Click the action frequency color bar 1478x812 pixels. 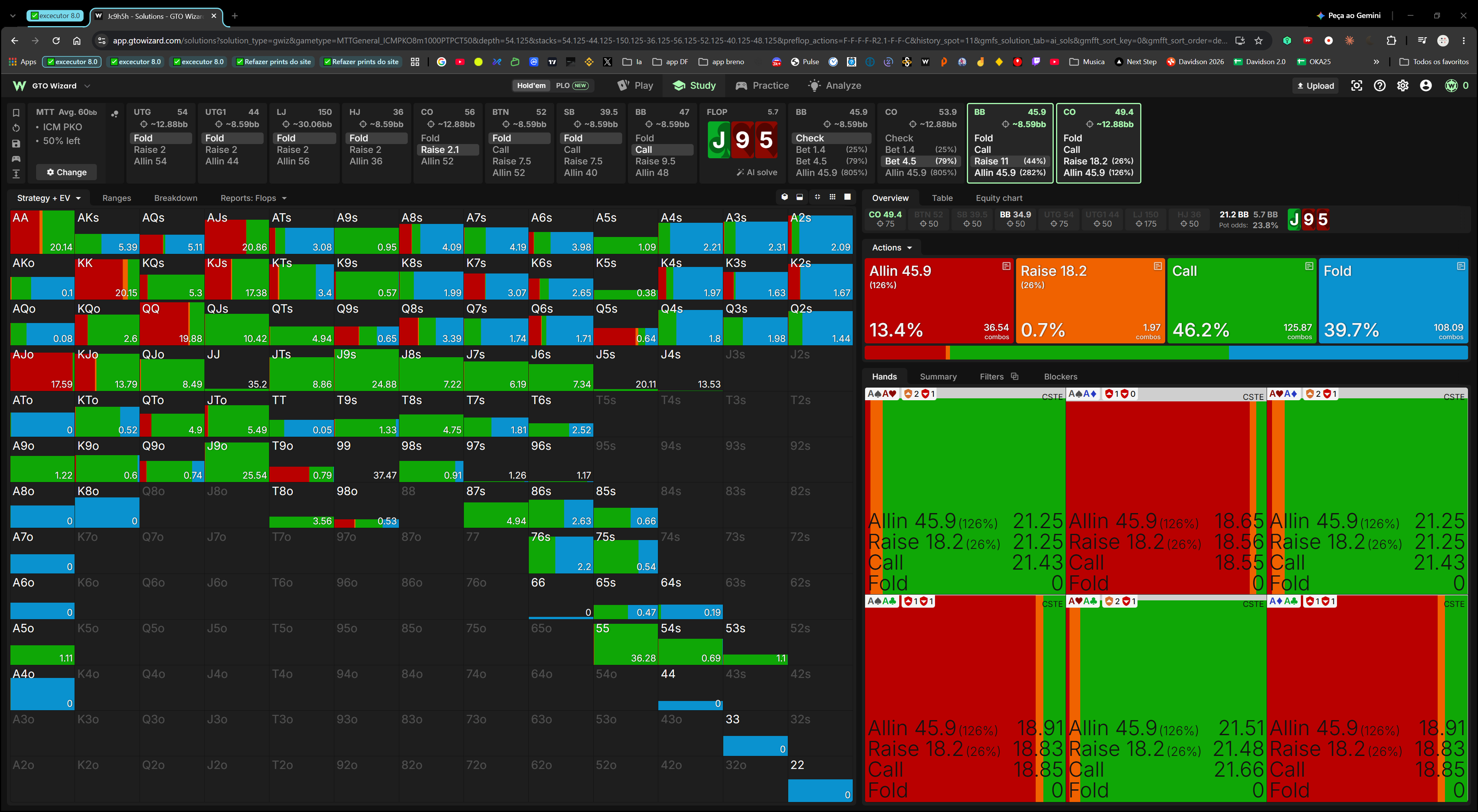click(x=1166, y=353)
